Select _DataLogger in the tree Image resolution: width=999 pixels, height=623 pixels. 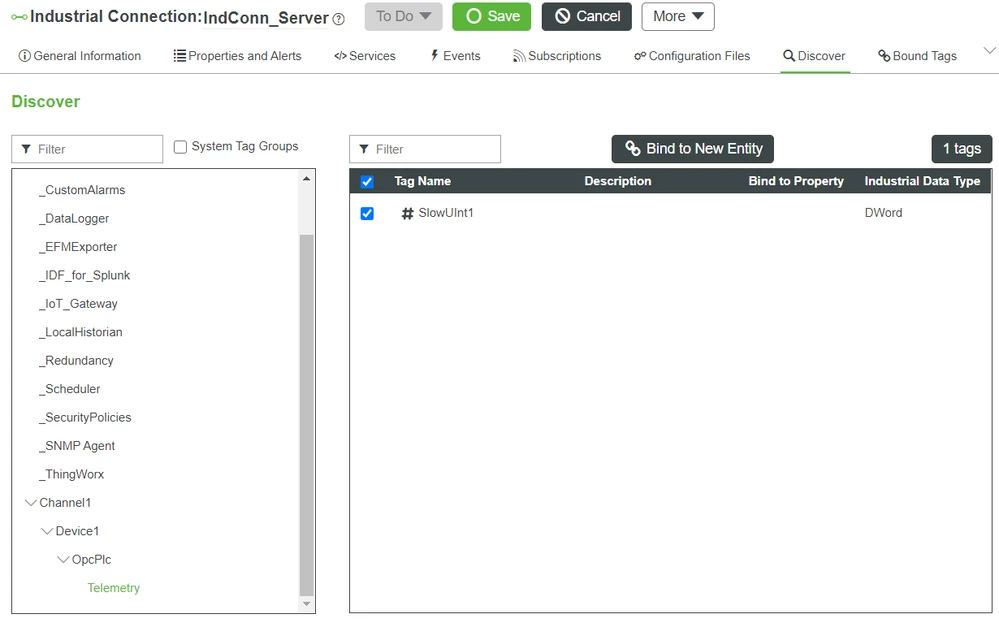pyautogui.click(x=74, y=218)
